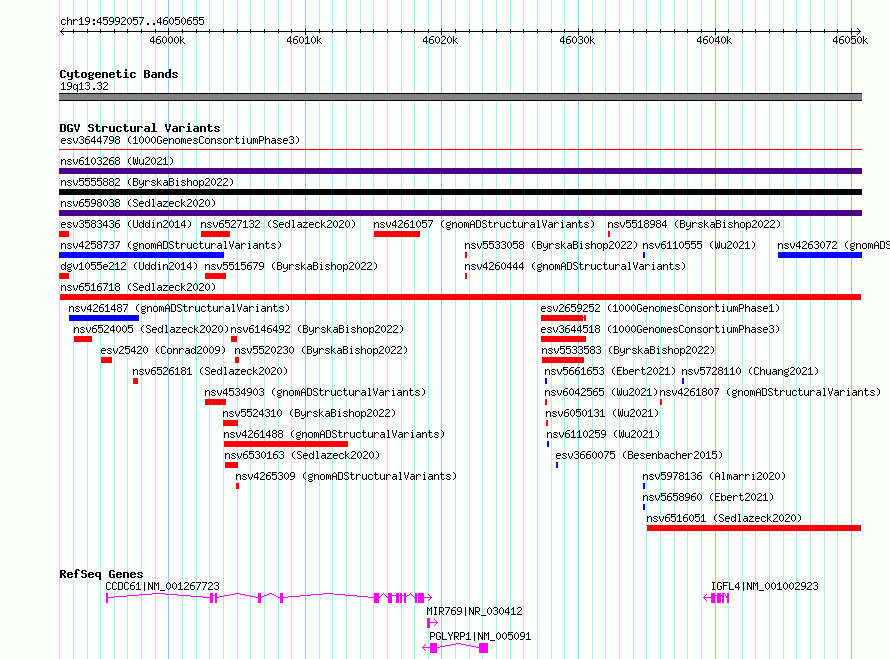890x659 pixels.
Task: Click the IGFL4 gene structure glyph
Action: click(716, 598)
